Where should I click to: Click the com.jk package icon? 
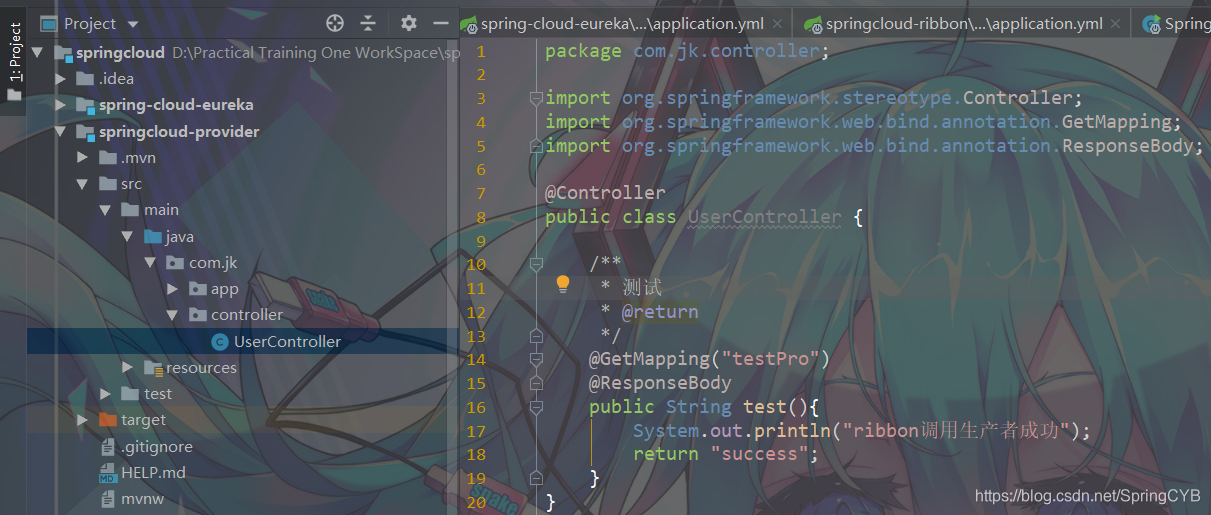(174, 263)
